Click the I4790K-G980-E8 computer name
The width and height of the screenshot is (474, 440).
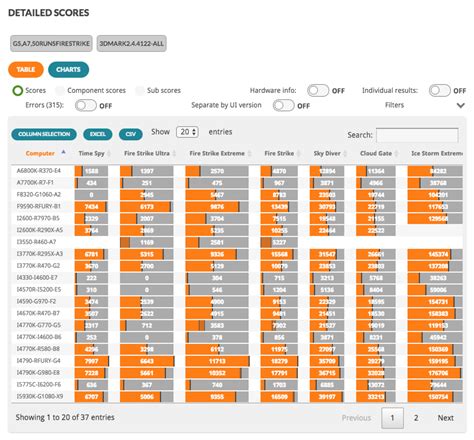click(x=38, y=373)
